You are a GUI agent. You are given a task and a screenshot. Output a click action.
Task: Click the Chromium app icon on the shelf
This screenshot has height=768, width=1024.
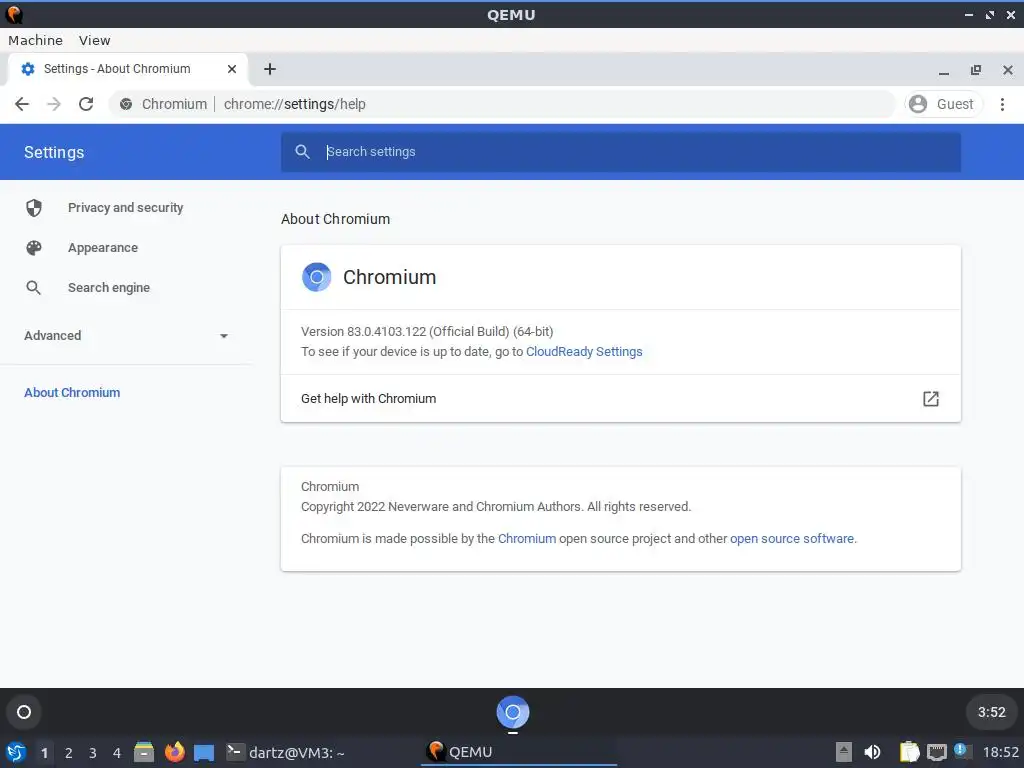tap(513, 712)
